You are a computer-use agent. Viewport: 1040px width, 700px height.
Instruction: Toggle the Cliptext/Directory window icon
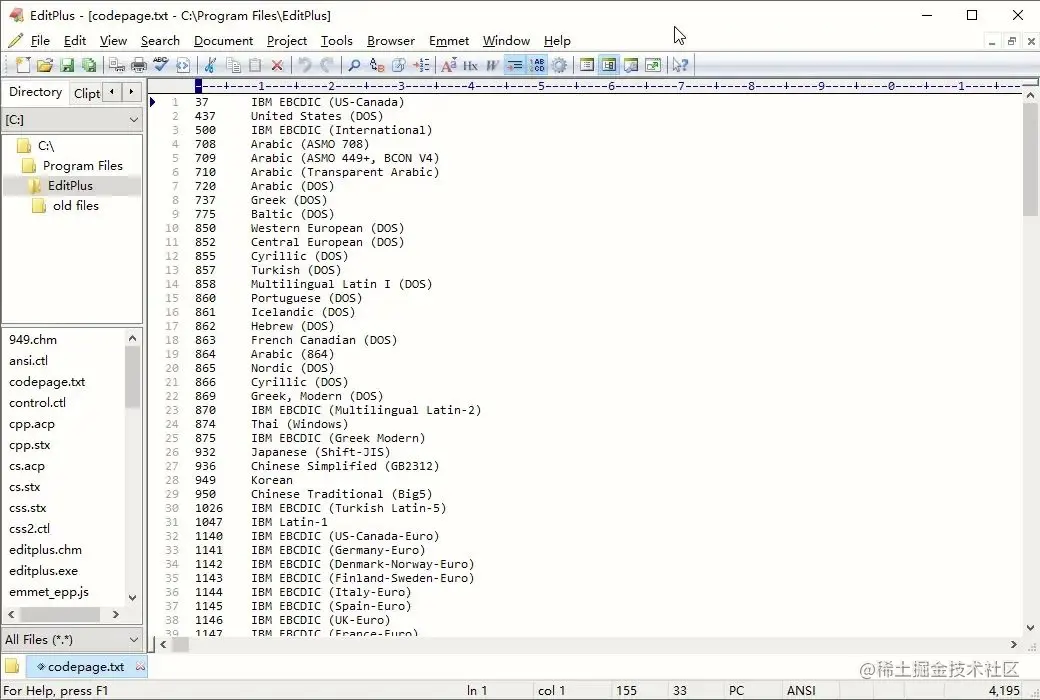pos(609,65)
